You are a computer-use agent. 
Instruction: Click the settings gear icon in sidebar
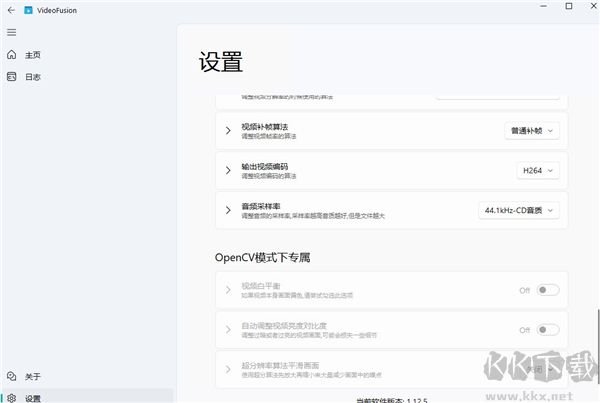pos(11,398)
